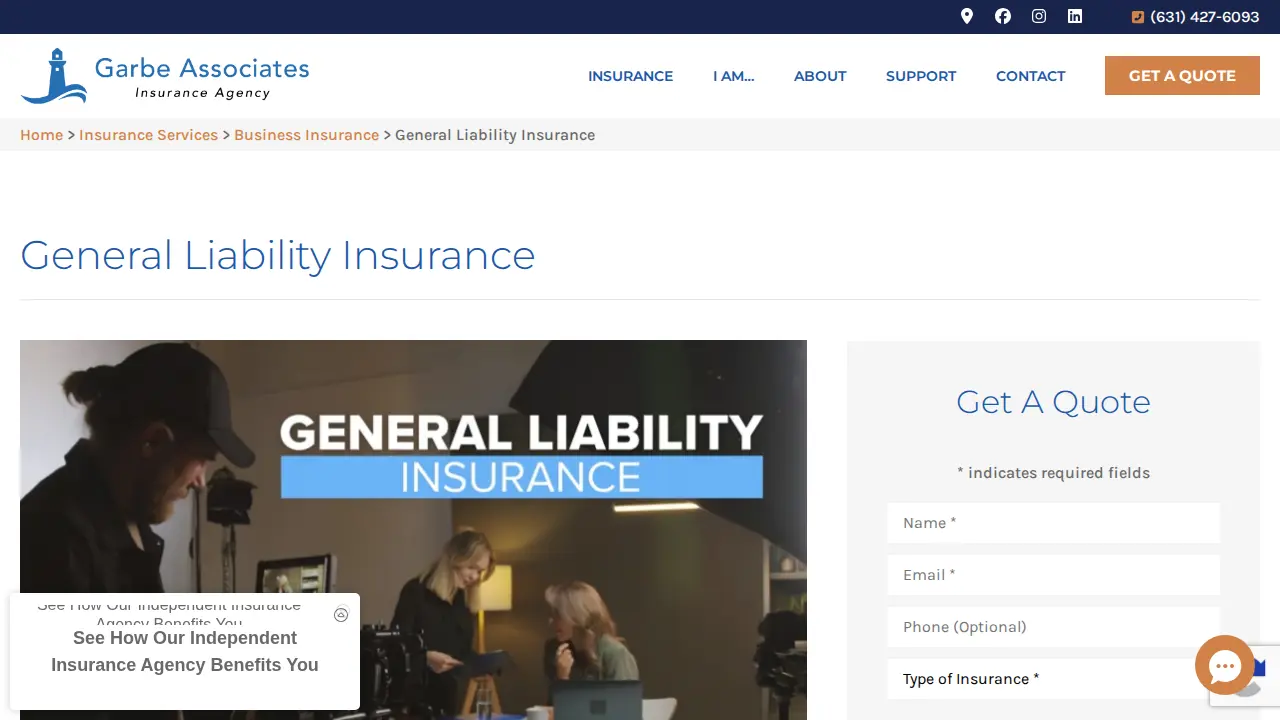
Task: Click the map location pin icon
Action: tap(967, 16)
